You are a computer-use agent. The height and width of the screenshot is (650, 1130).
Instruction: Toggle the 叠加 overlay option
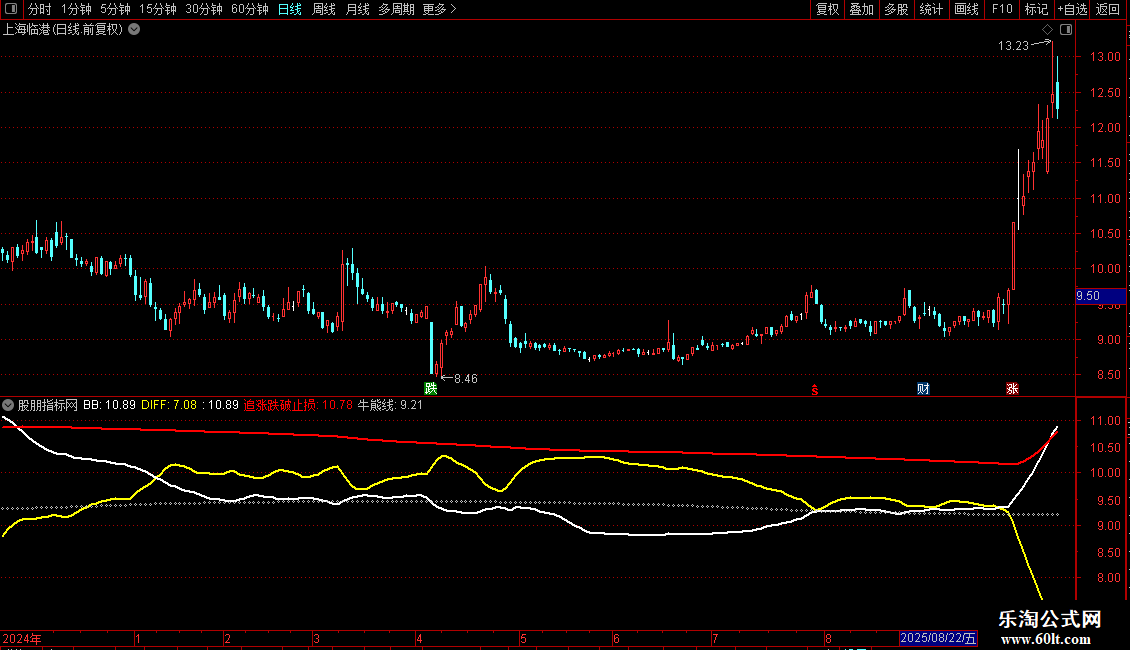coord(861,9)
